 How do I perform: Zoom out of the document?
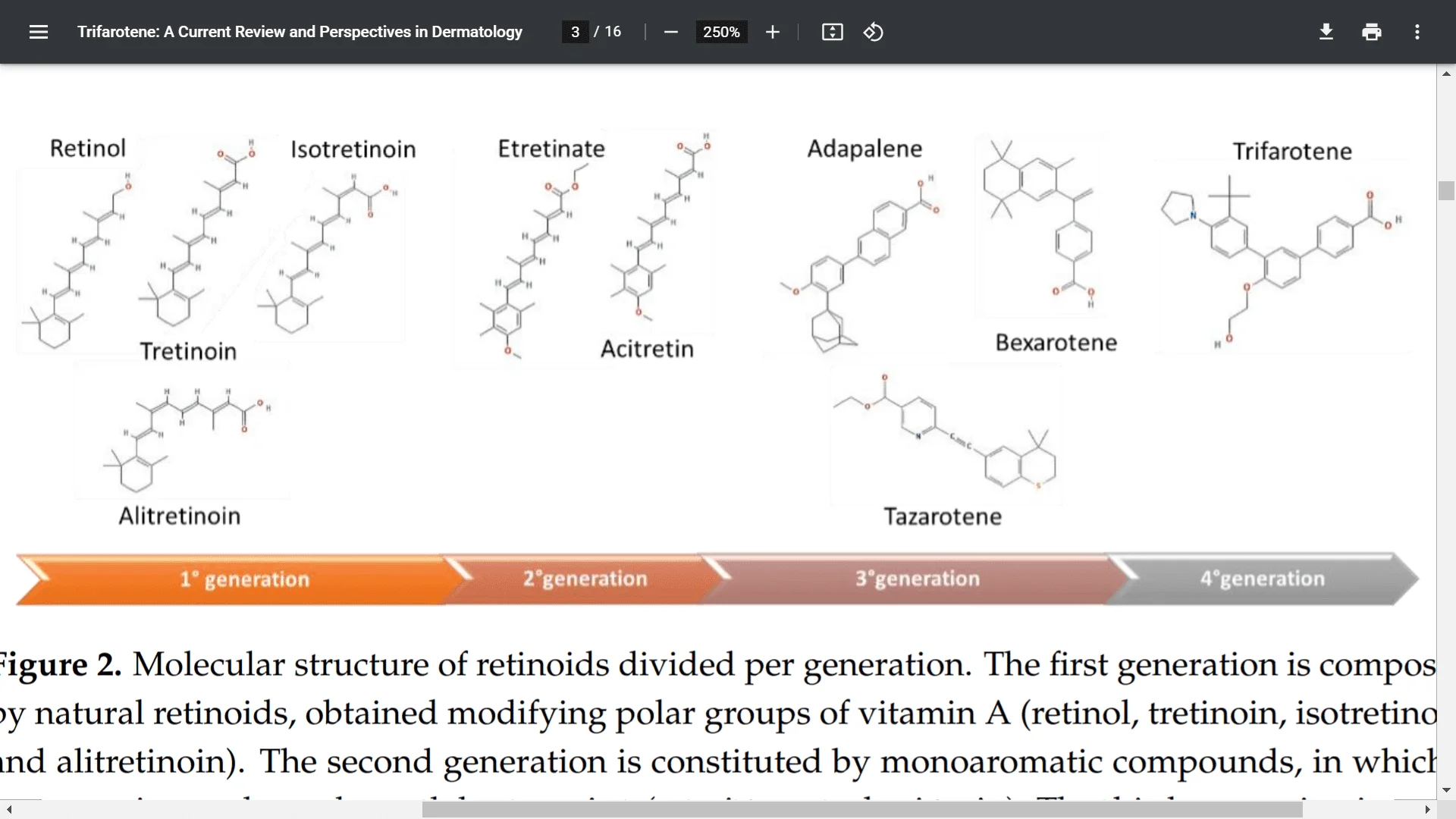[670, 32]
